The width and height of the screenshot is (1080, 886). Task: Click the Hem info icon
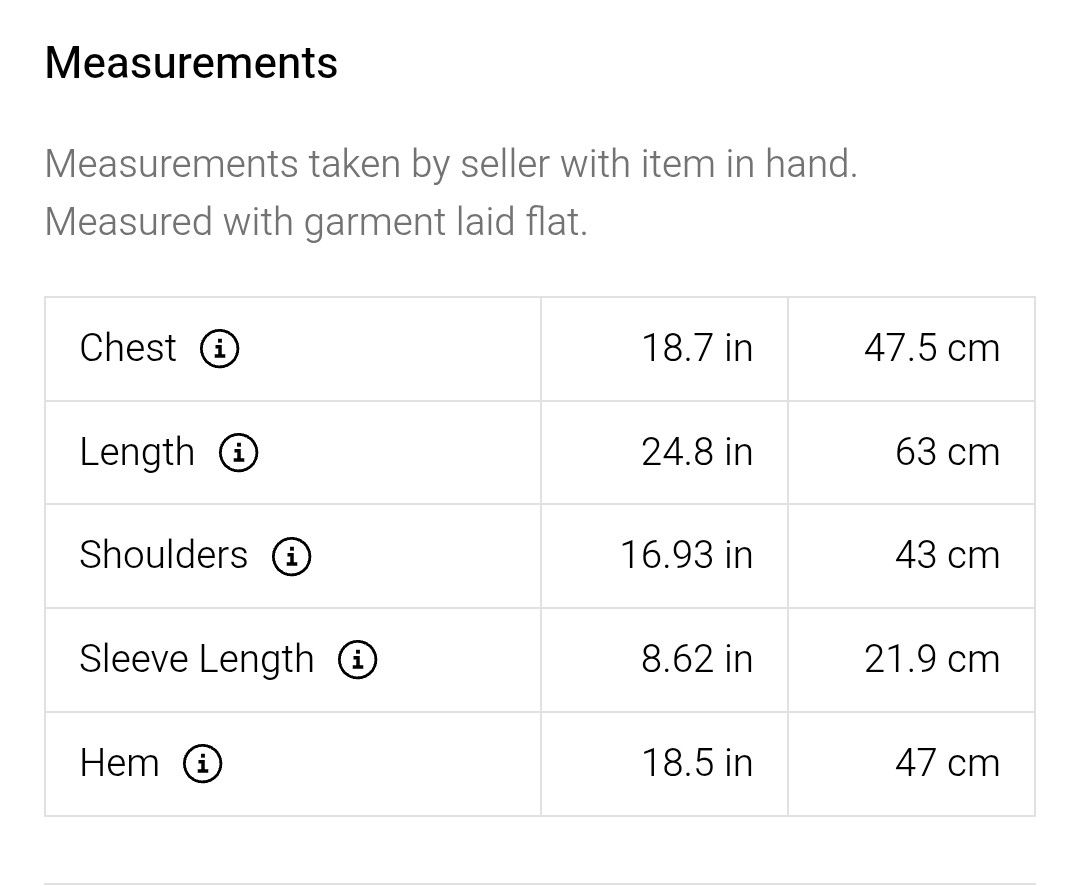[x=202, y=763]
